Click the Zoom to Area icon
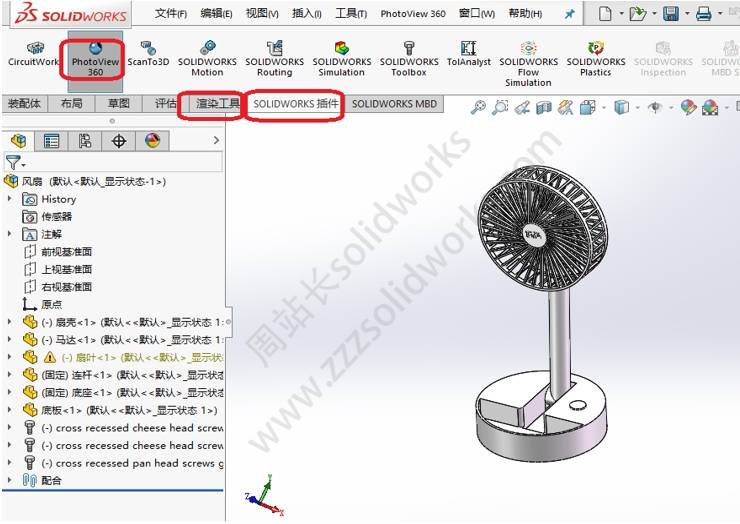 coord(500,108)
